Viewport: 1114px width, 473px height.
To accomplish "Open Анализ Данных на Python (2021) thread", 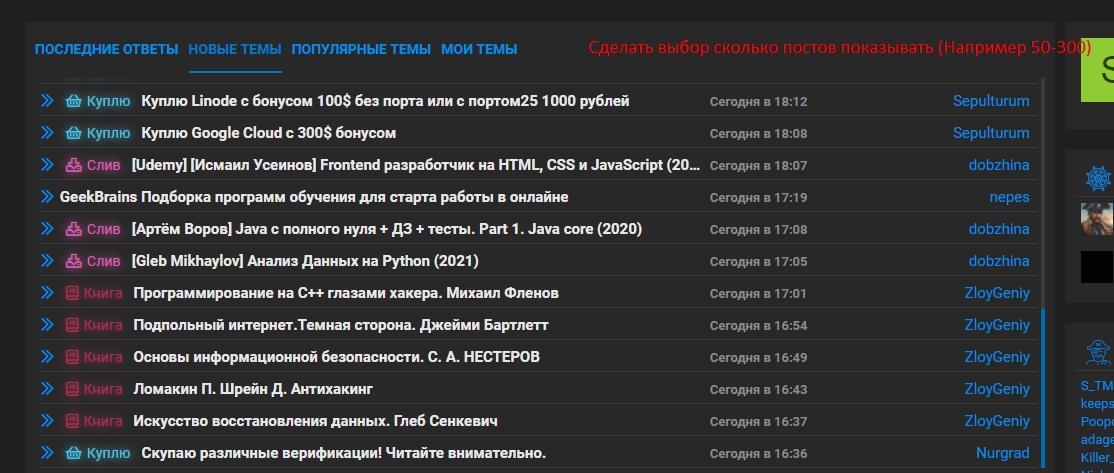I will click(305, 261).
